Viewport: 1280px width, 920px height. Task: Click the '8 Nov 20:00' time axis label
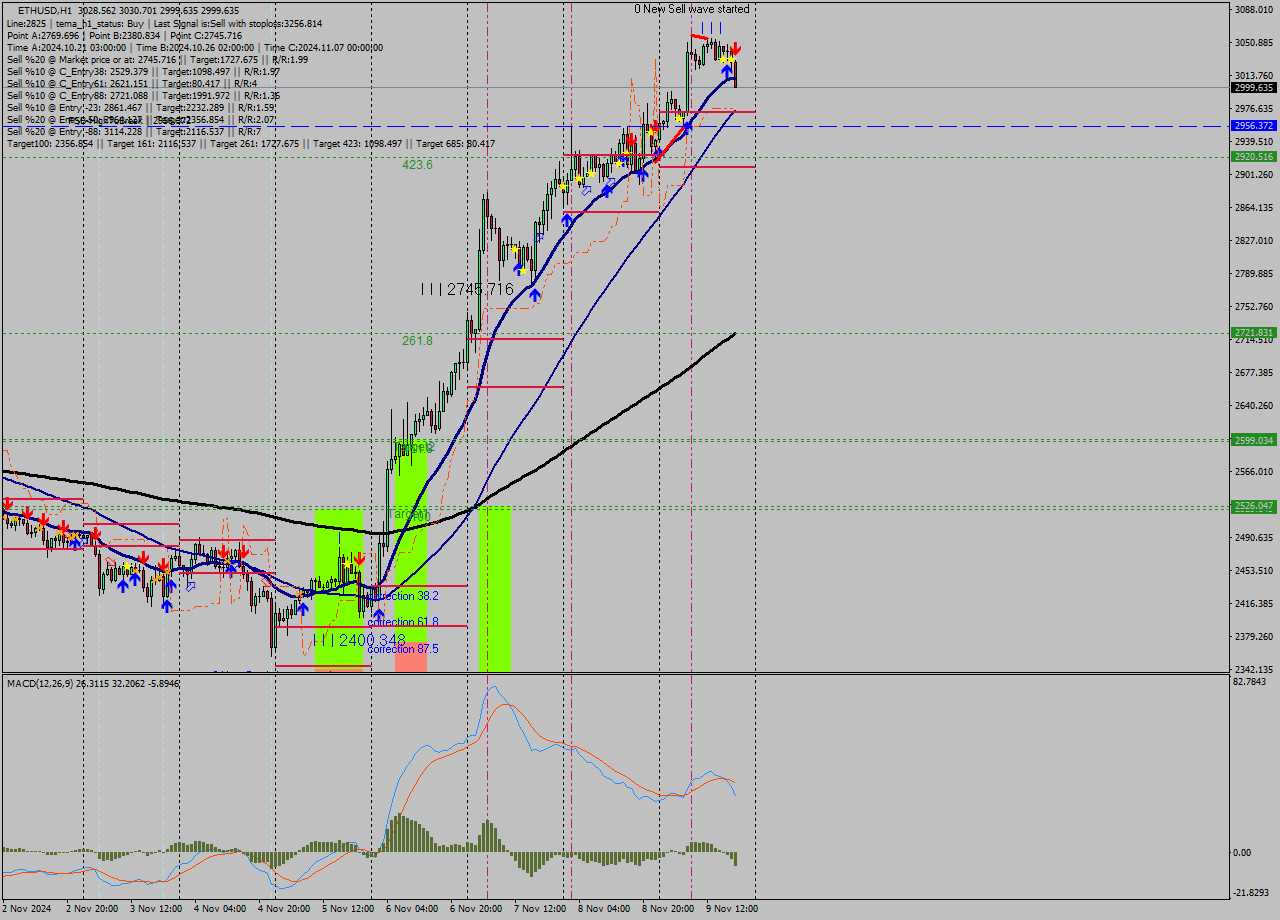click(x=668, y=909)
